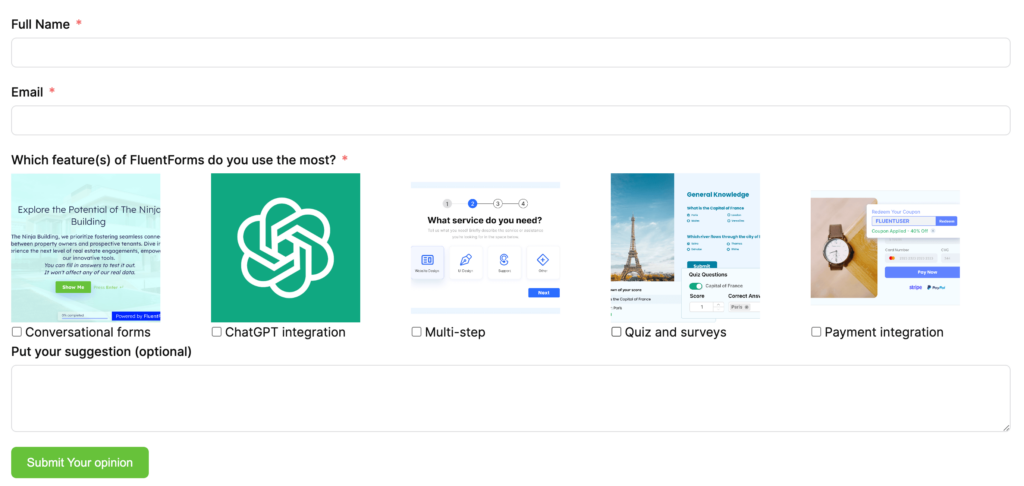This screenshot has width=1024, height=486.
Task: Click the 'Full Name' field label
Action: tap(40, 24)
